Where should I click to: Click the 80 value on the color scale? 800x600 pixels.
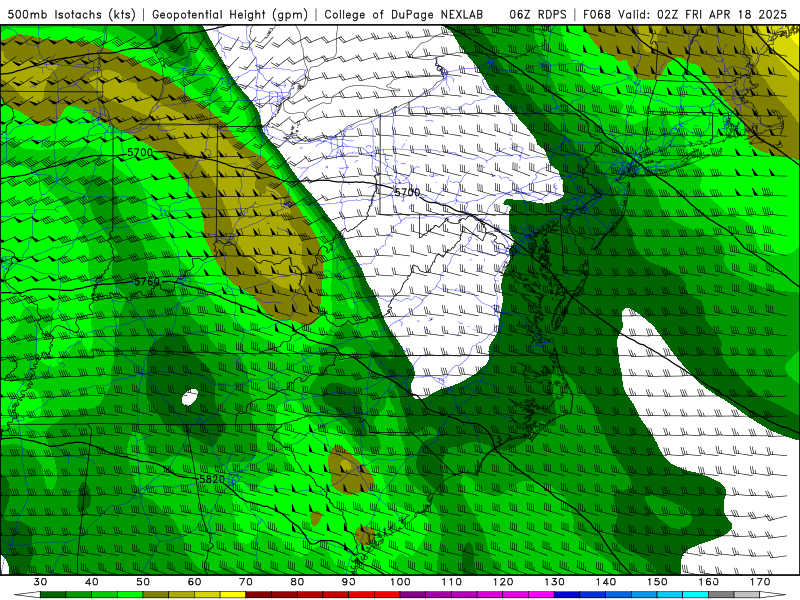(297, 582)
